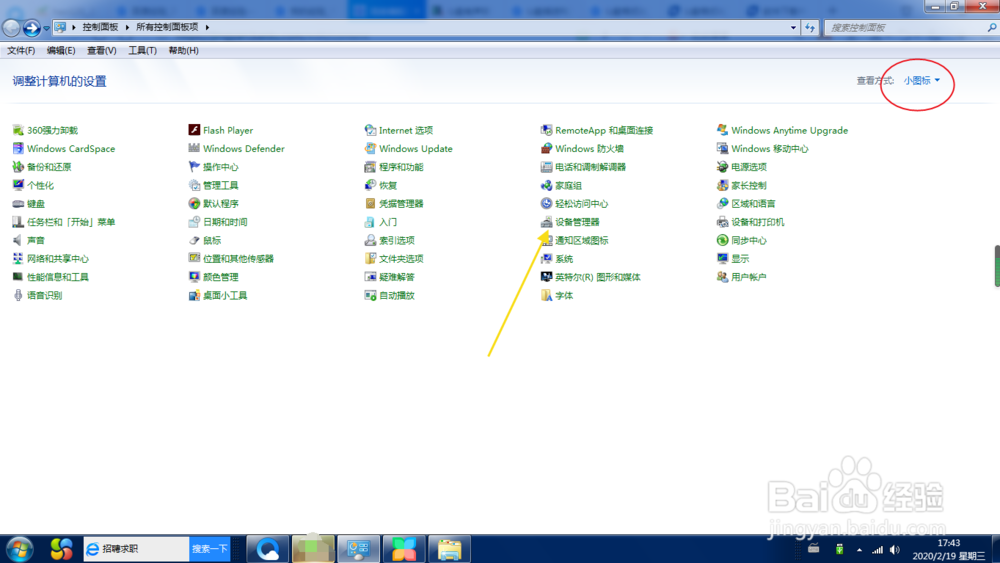Click the 字体 folder icon

click(546, 295)
